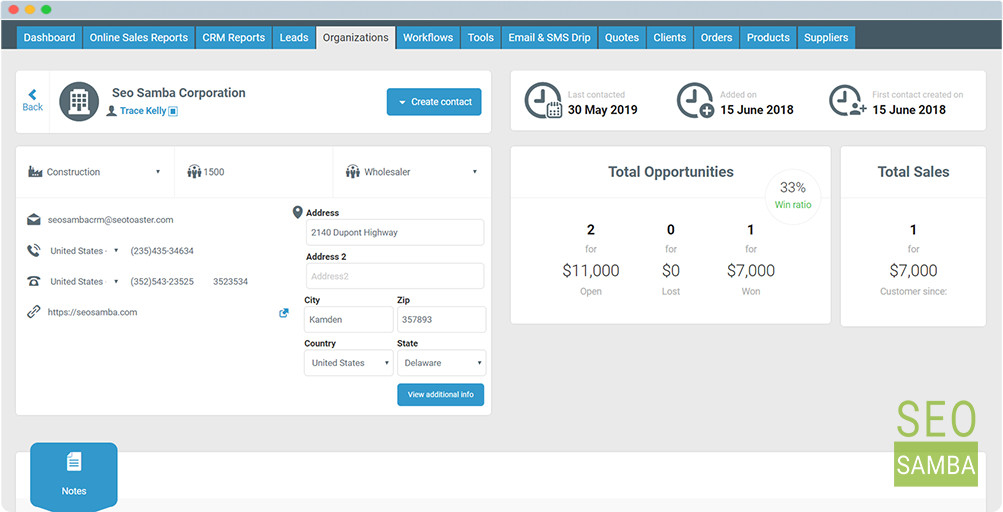Click the Total Sales $7,000 value
1003x512 pixels.
pos(913,271)
